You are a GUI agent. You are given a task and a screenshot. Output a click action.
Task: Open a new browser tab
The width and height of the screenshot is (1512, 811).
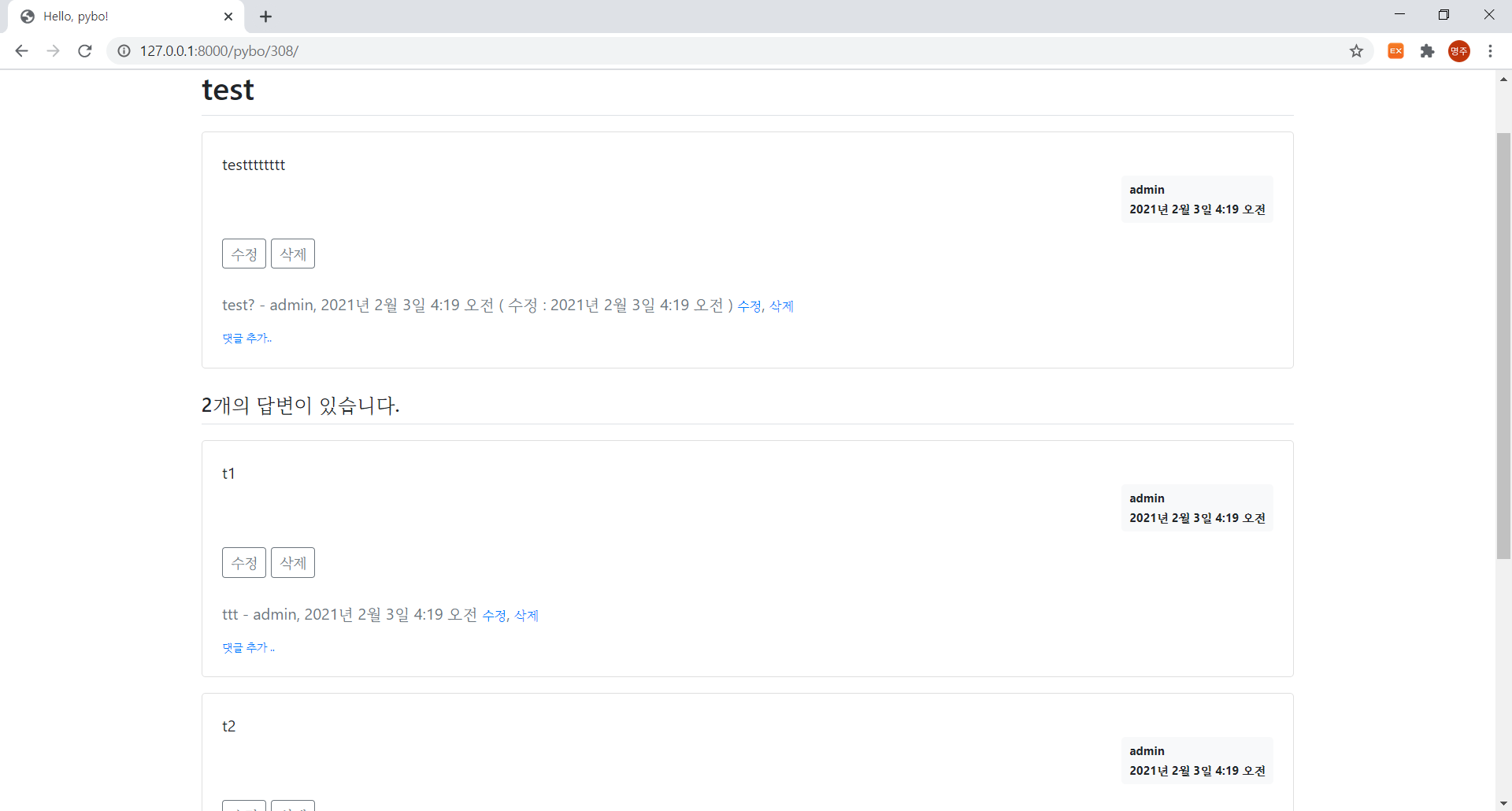pyautogui.click(x=265, y=16)
